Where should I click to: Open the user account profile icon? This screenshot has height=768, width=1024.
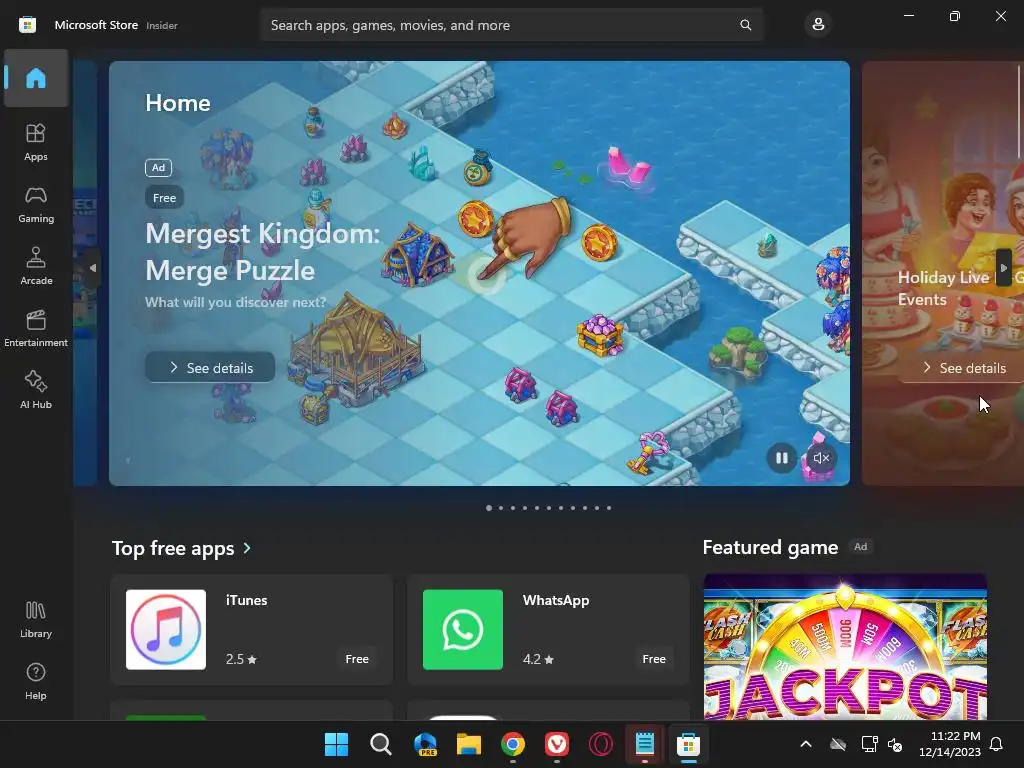coord(818,25)
